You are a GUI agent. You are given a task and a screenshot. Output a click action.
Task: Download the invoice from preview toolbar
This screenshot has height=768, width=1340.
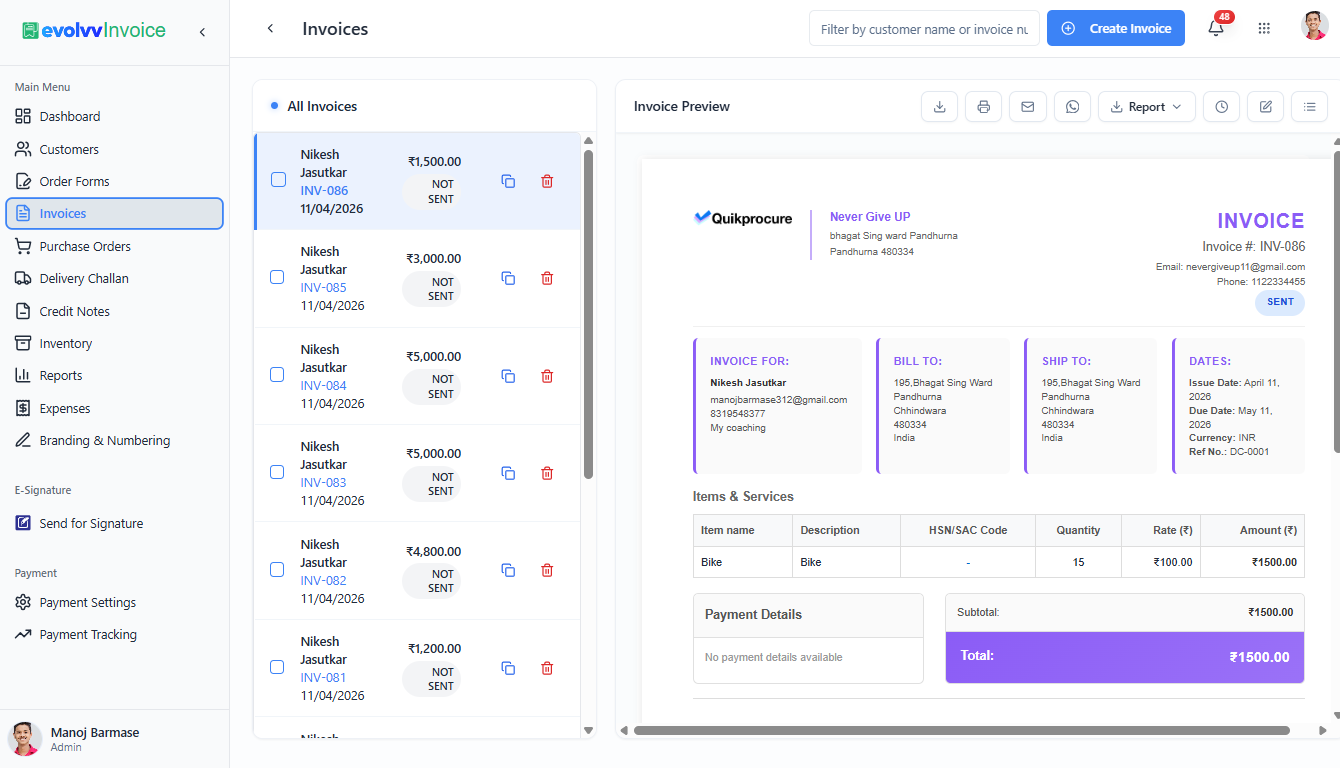coord(939,107)
